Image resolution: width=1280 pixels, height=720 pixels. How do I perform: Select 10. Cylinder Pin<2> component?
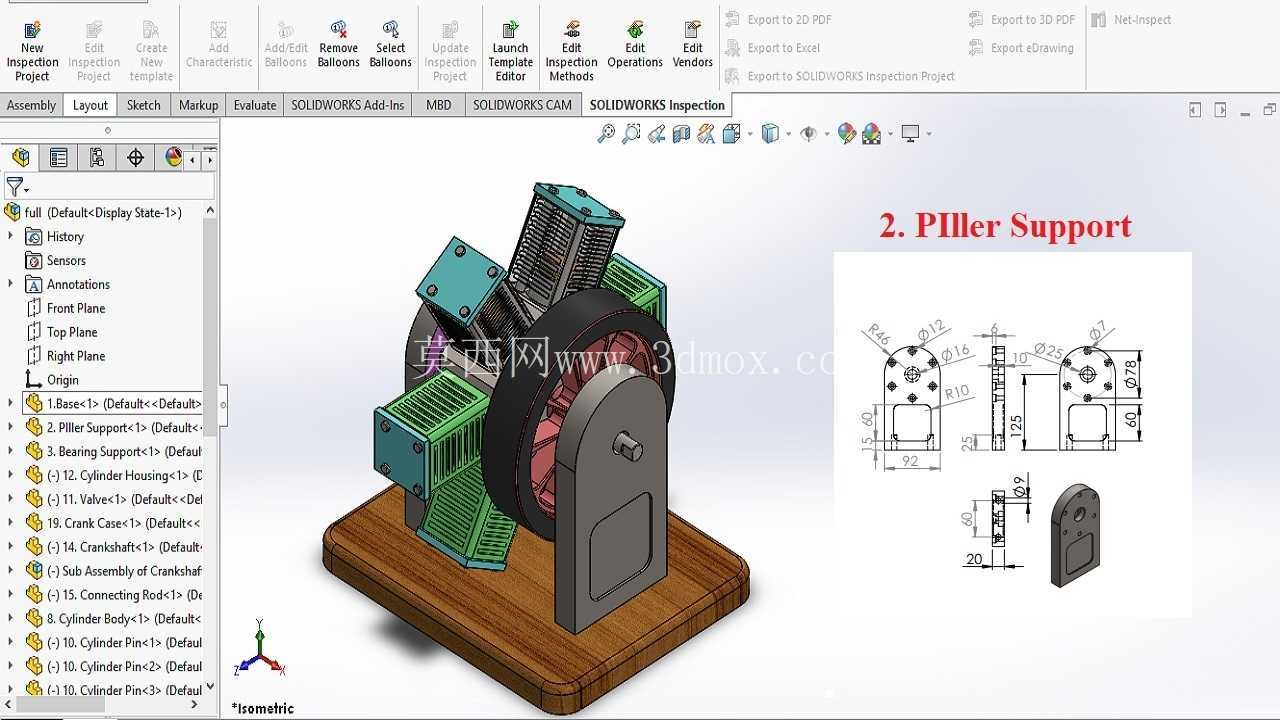pos(114,667)
